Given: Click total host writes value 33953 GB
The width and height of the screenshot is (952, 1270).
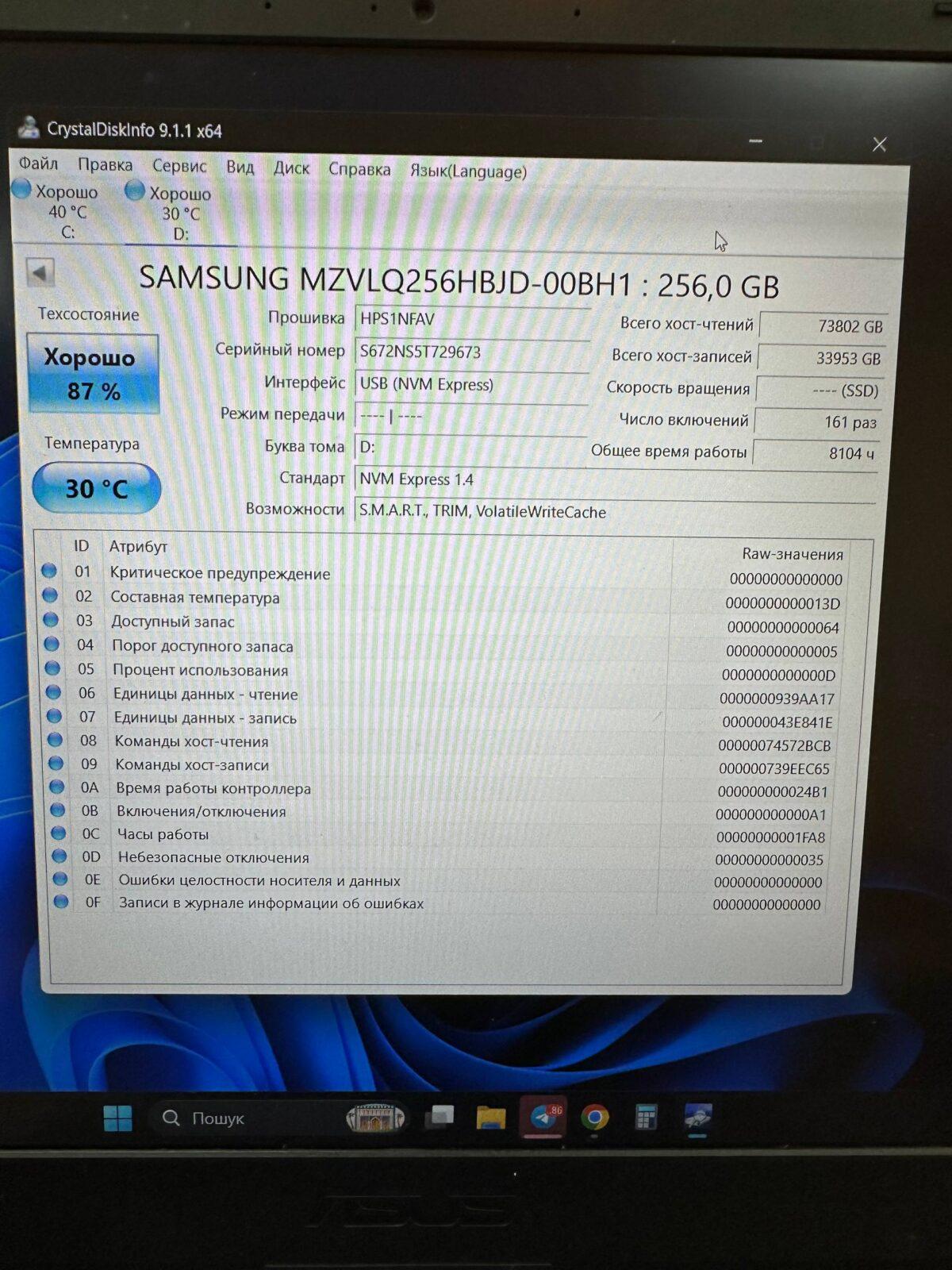Looking at the screenshot, I should click(821, 358).
